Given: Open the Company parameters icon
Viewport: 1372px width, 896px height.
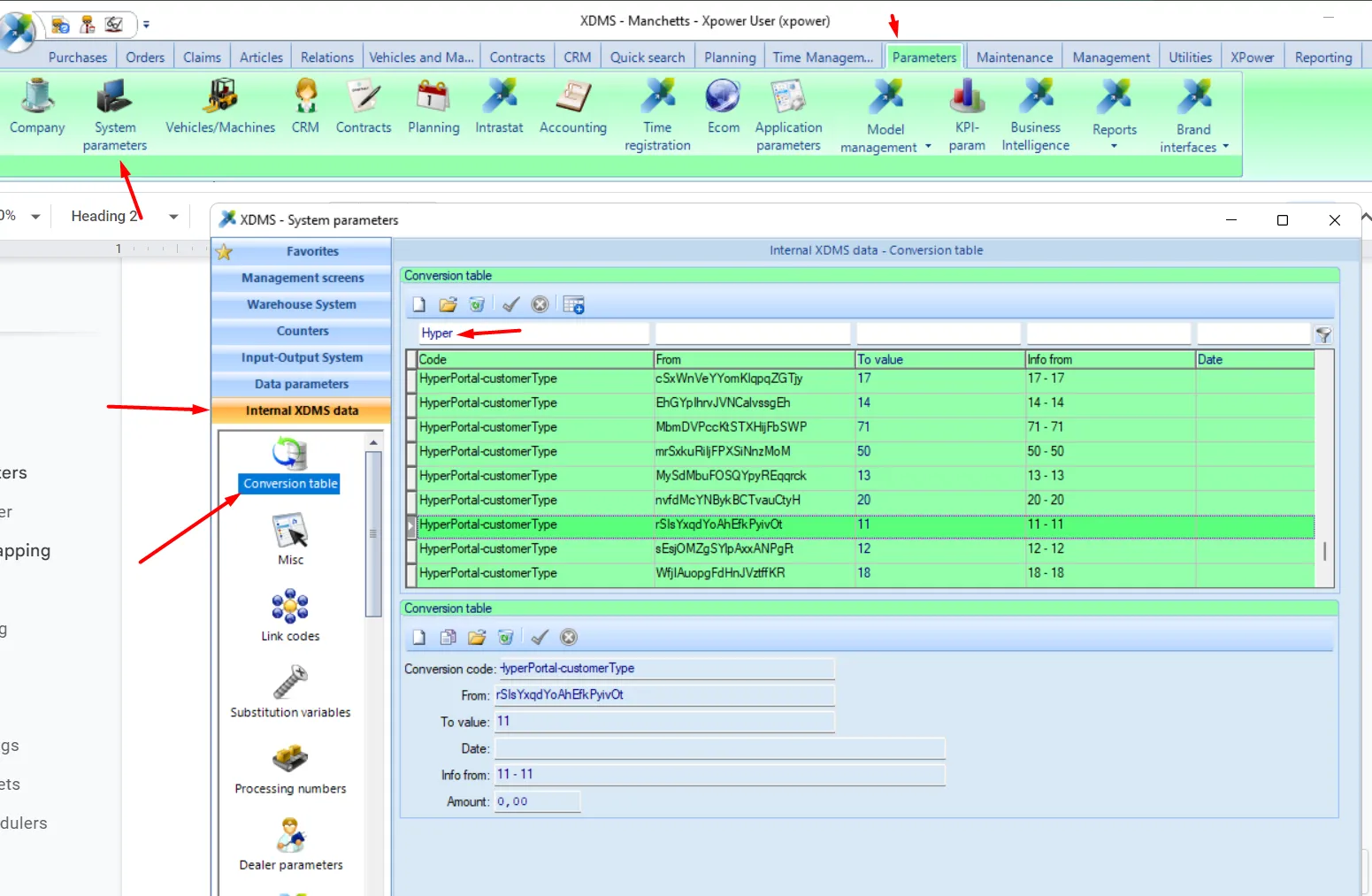Looking at the screenshot, I should 37,106.
